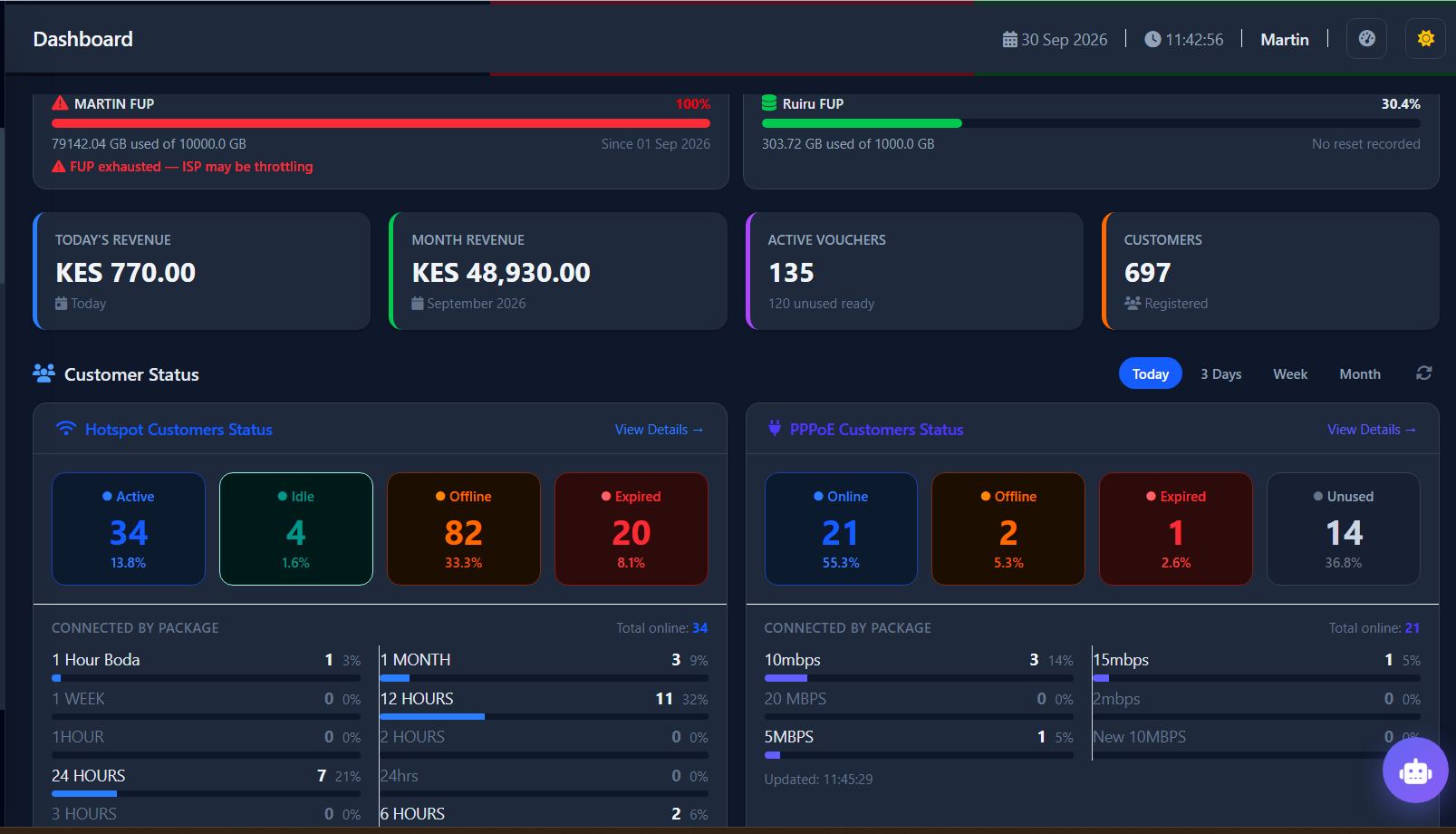Click "120 unused ready" text
The width and height of the screenshot is (1456, 834).
coord(822,304)
